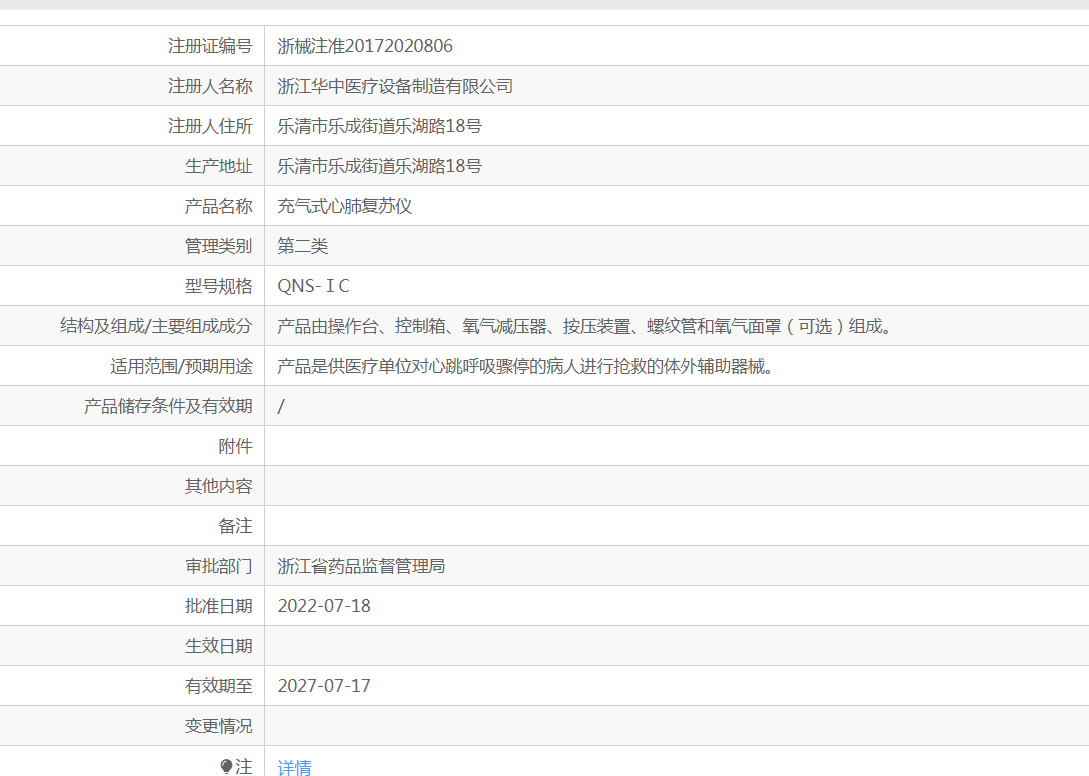Click the lightbulb icon beside 注

pyautogui.click(x=226, y=766)
